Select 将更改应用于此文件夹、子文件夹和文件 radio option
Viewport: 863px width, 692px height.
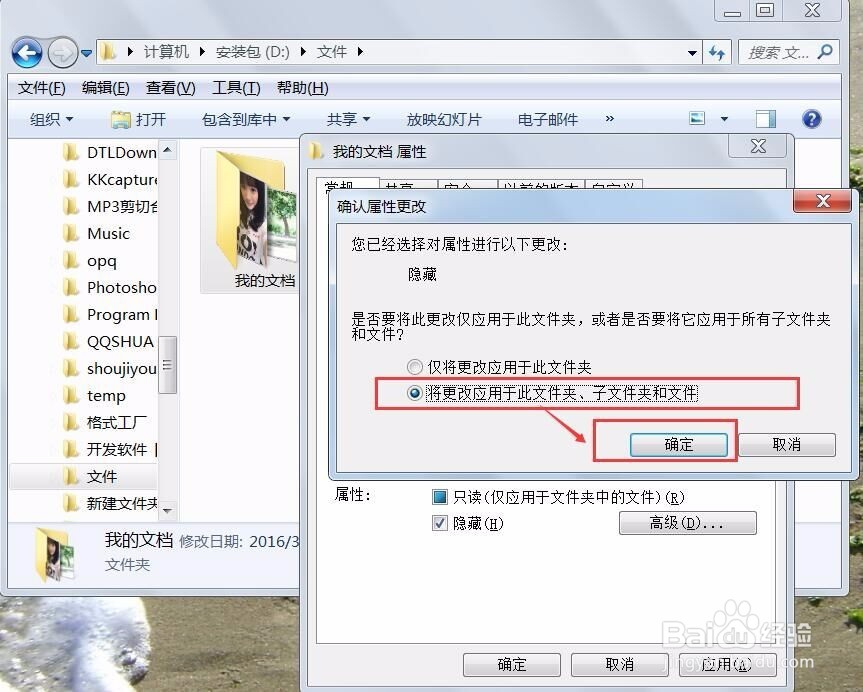tap(552, 393)
